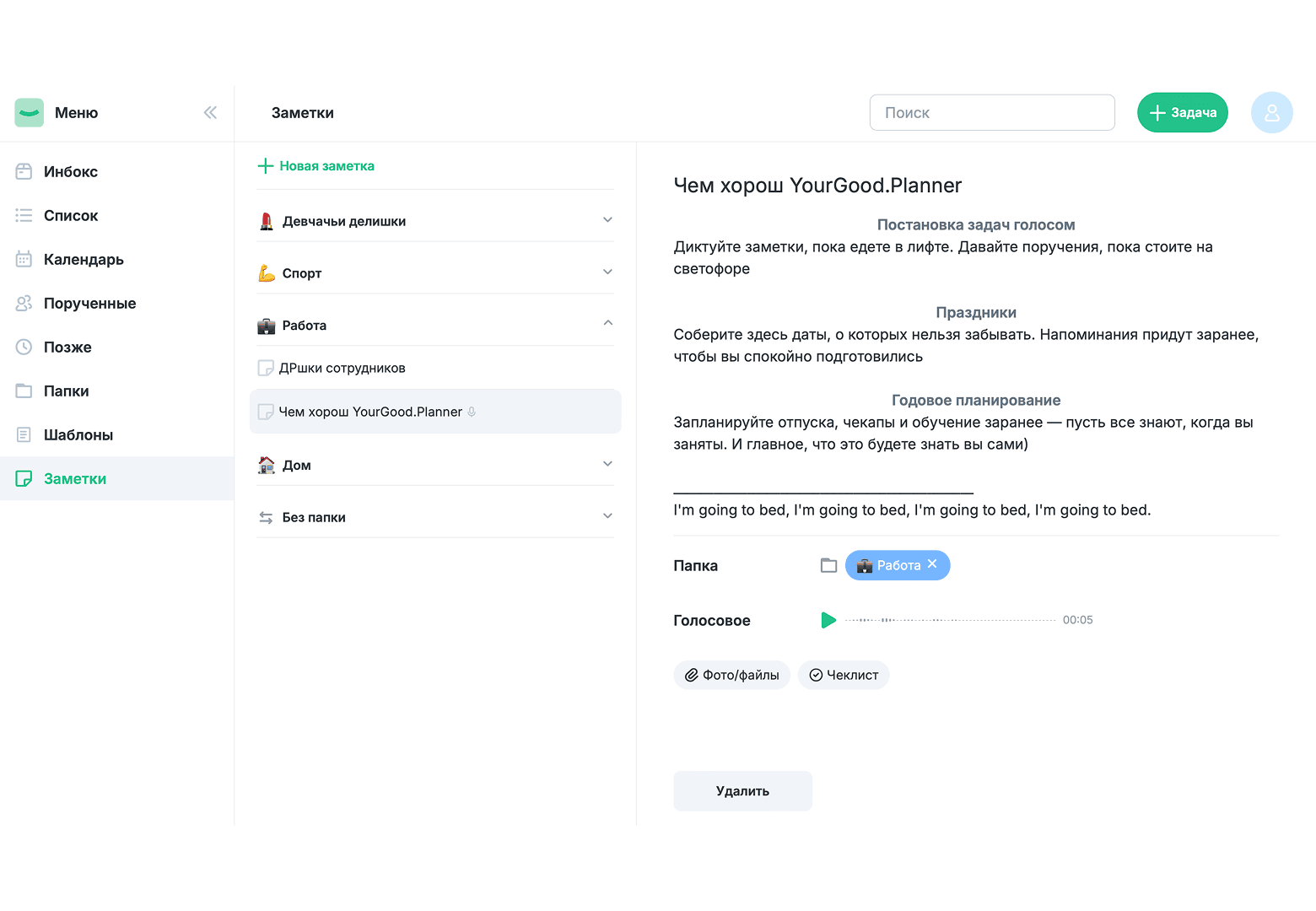Open Шаблоны in sidebar
1316x911 pixels.
[x=78, y=435]
